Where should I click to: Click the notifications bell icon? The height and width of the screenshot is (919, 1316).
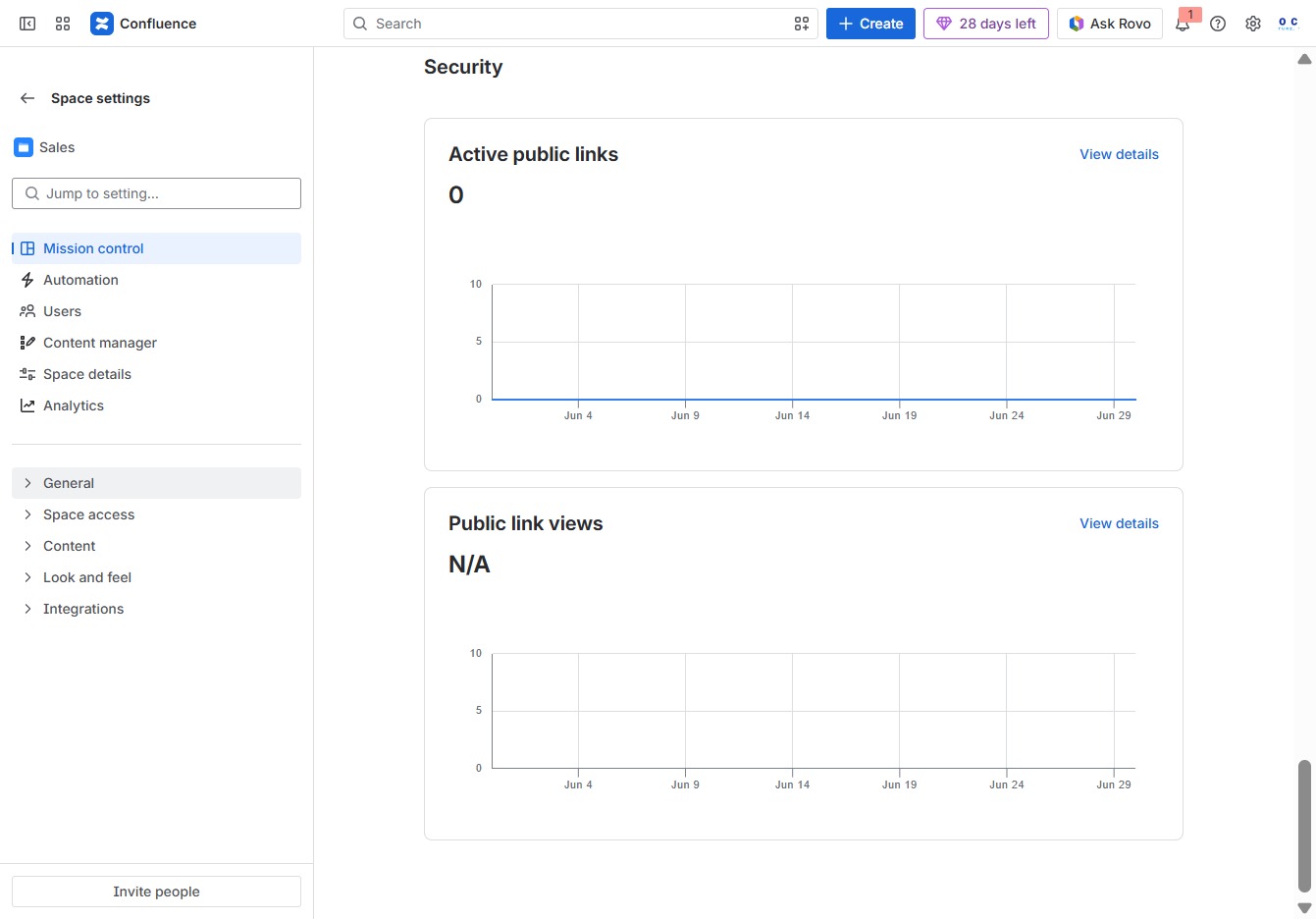[1183, 24]
